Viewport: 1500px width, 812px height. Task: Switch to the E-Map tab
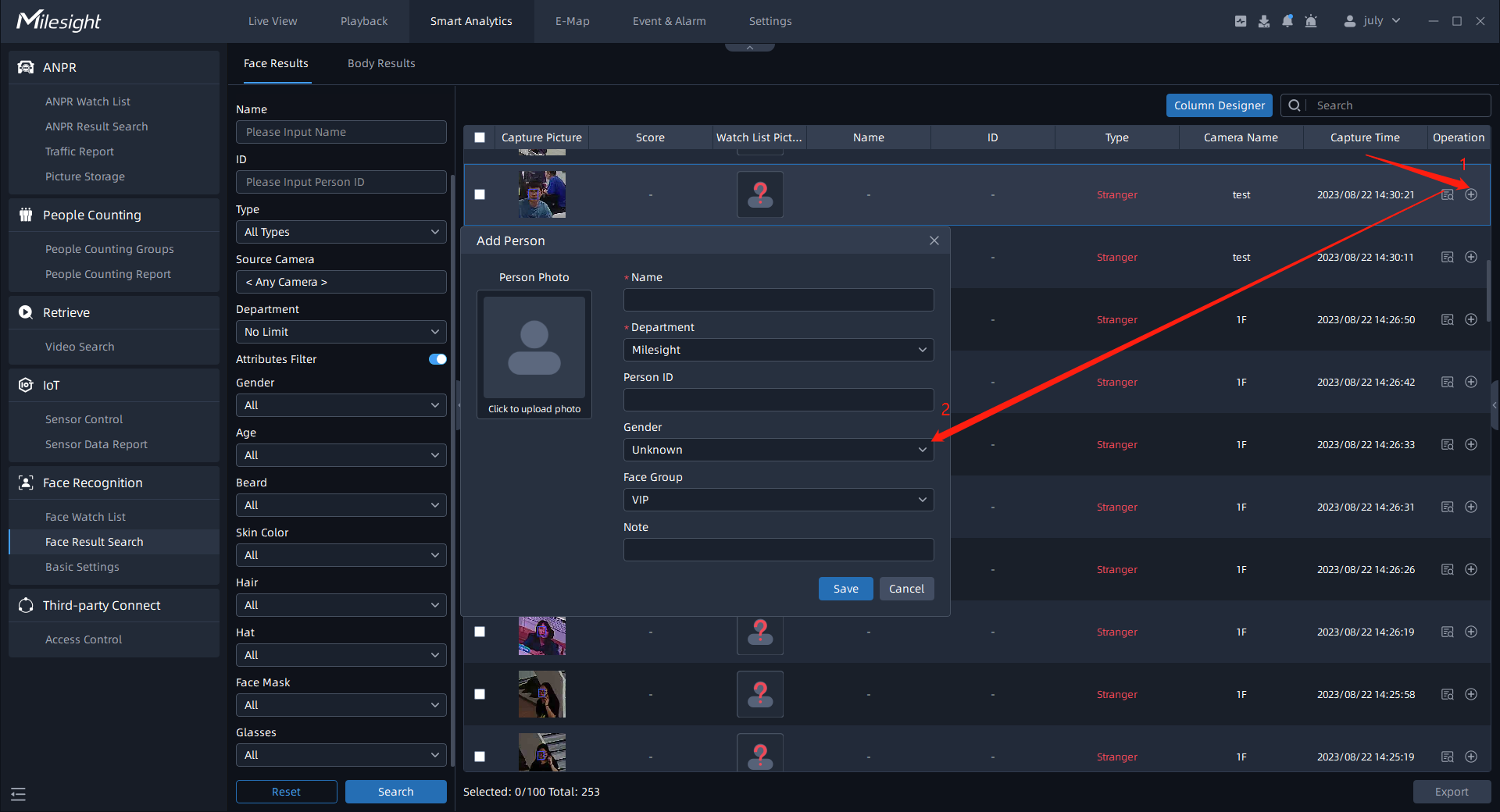pos(573,21)
